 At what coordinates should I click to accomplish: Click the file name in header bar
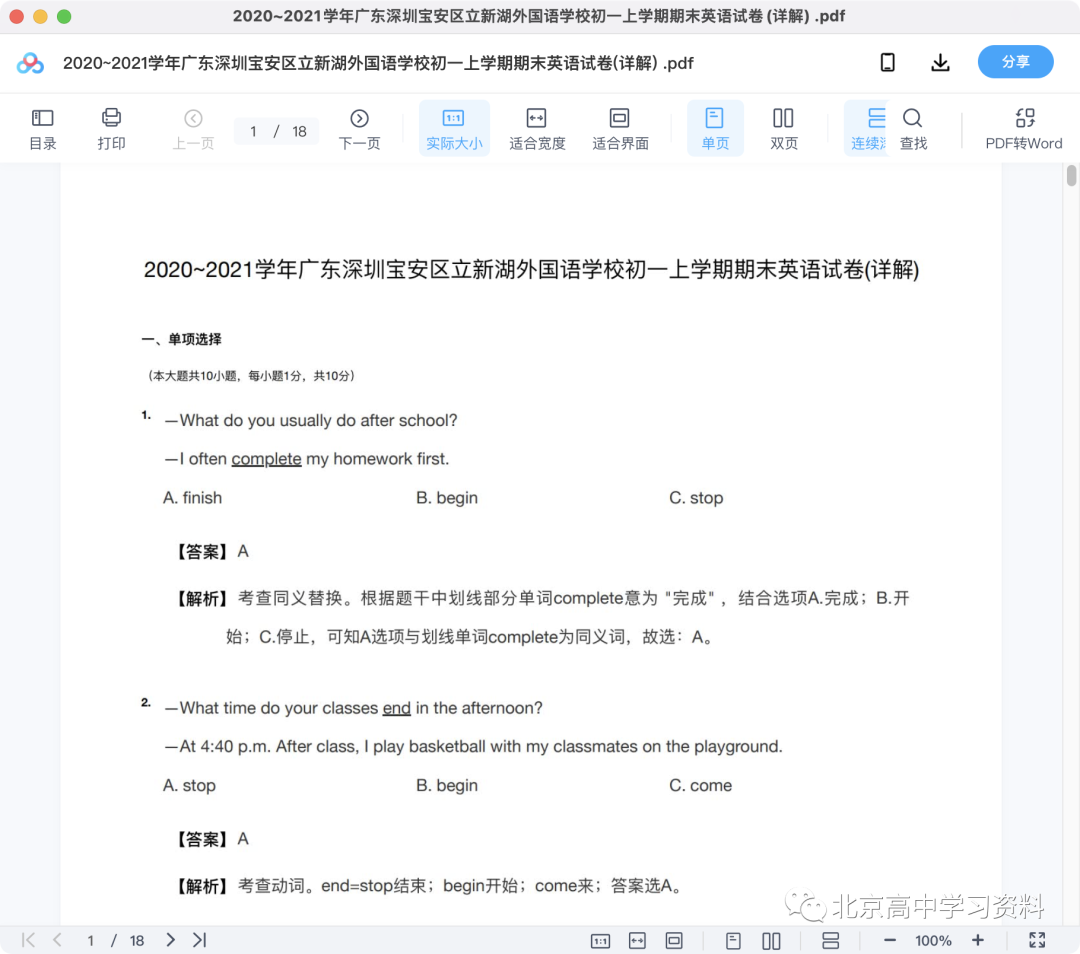pos(378,63)
